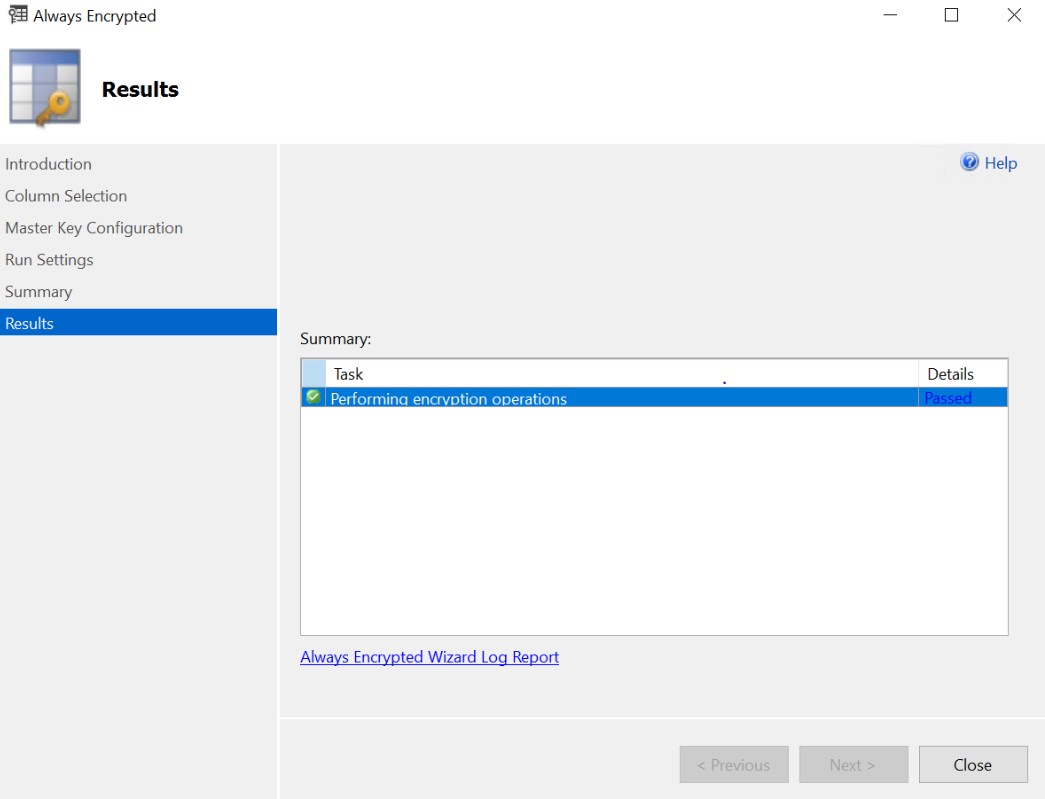The width and height of the screenshot is (1045, 799).
Task: Open the Always Encrypted Wizard Log Report
Action: click(x=429, y=657)
